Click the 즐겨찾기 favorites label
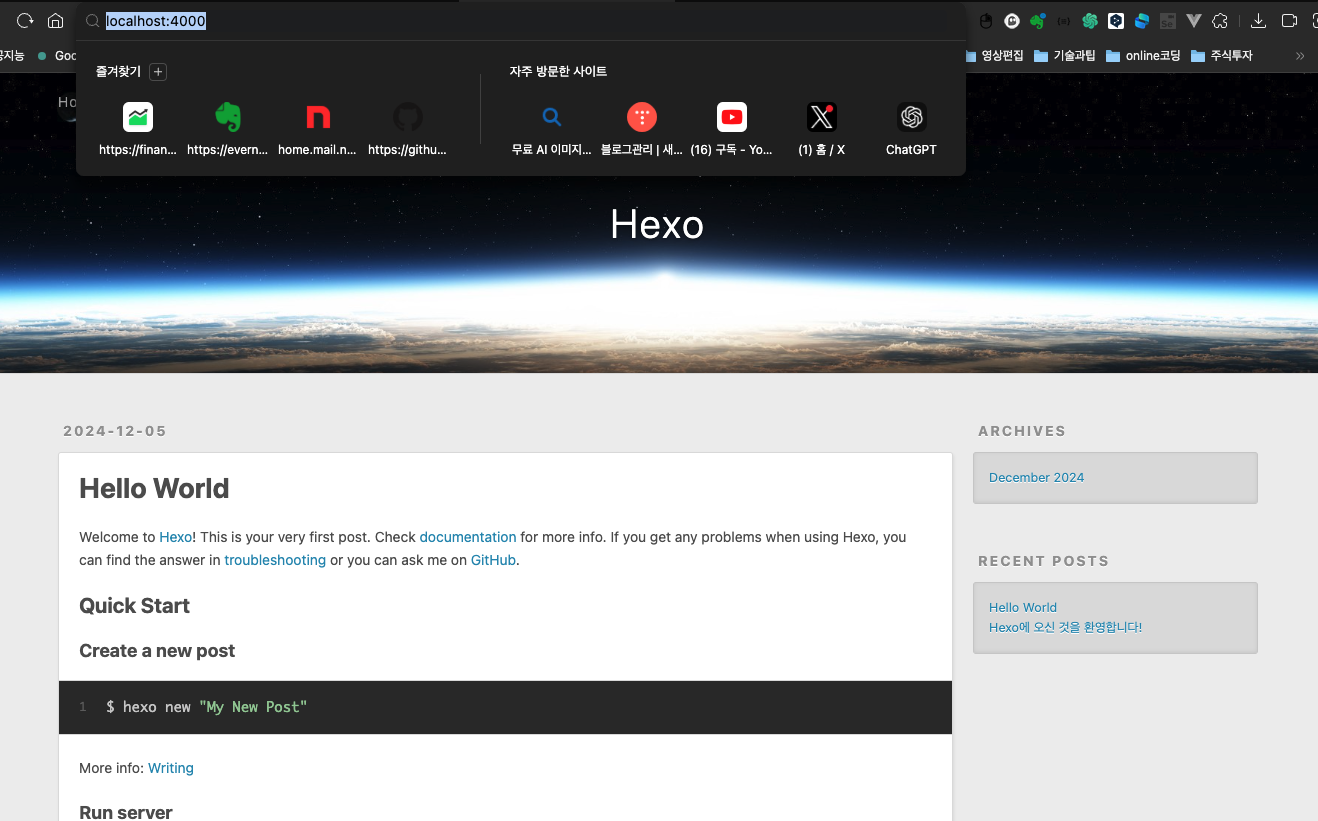 118,72
